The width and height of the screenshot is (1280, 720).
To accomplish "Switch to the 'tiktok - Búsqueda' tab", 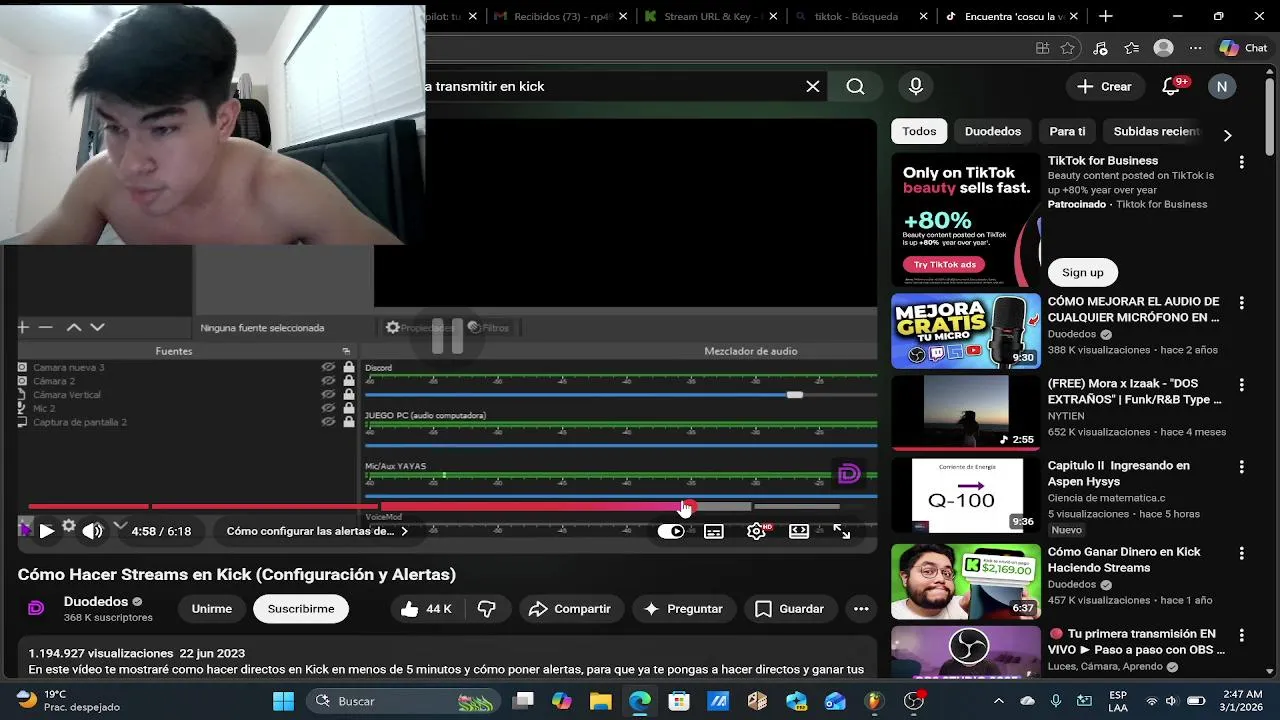I will click(x=860, y=16).
